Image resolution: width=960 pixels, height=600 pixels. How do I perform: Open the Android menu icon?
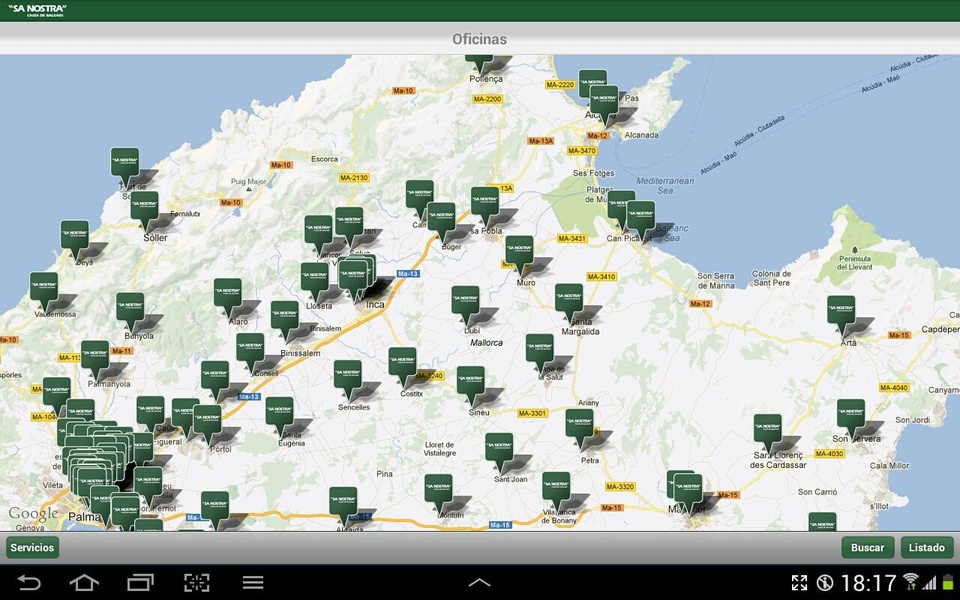tap(253, 582)
